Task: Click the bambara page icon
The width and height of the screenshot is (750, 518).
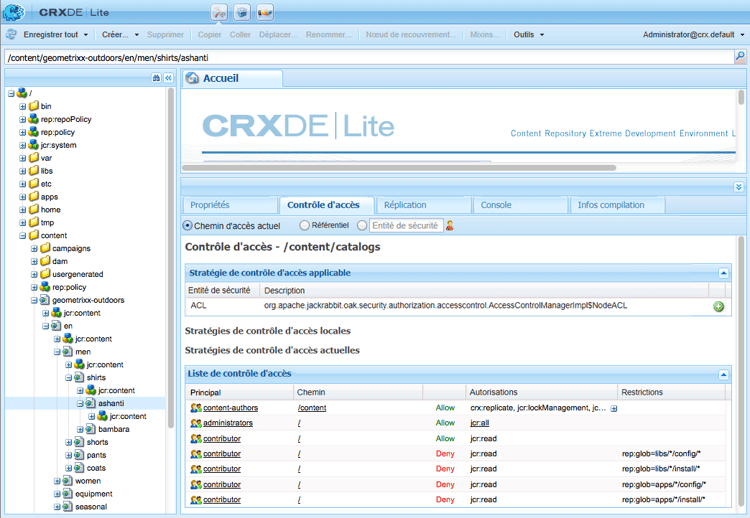Action: click(90, 429)
